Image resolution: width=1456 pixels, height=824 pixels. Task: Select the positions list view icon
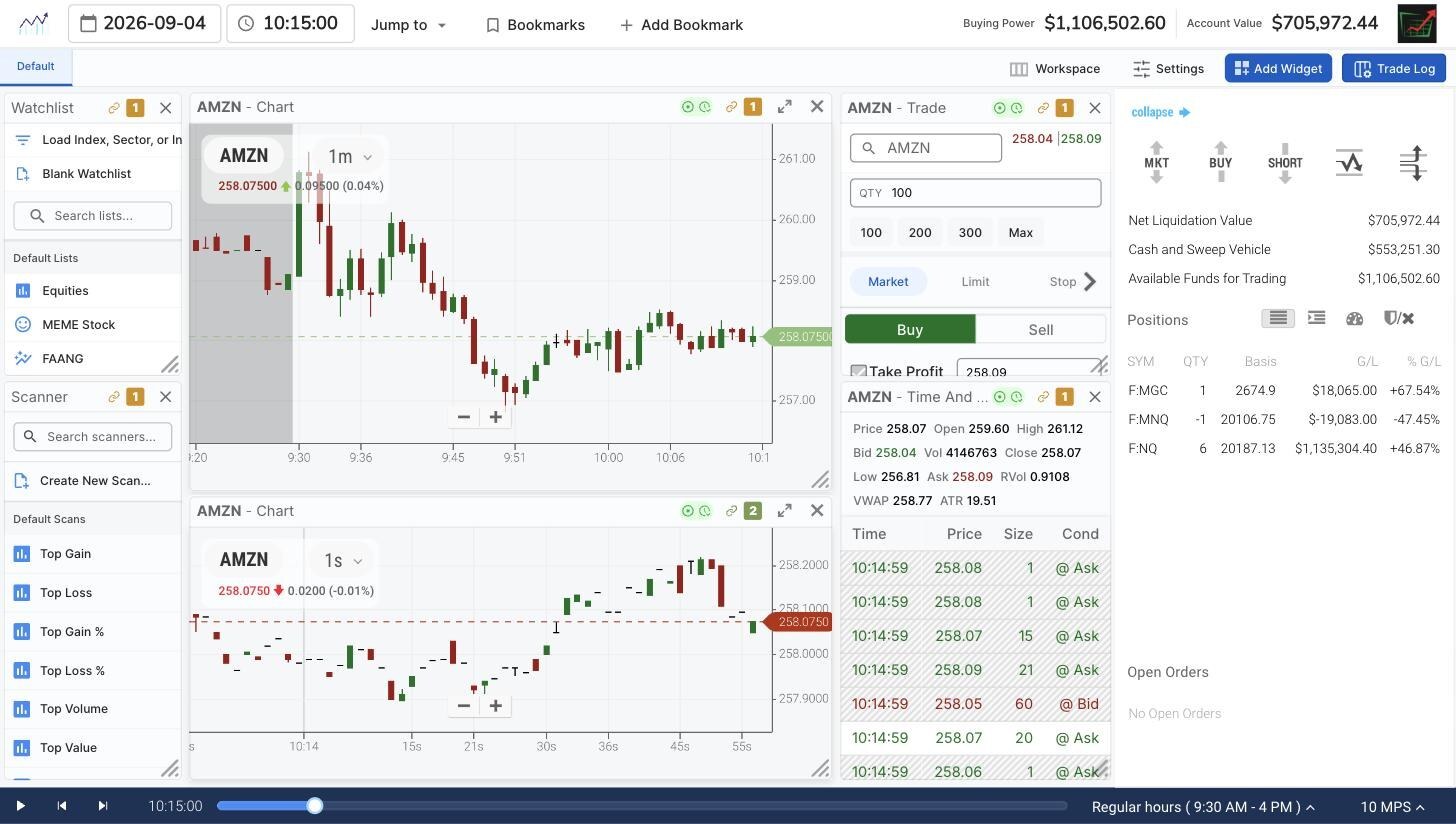click(x=1277, y=318)
